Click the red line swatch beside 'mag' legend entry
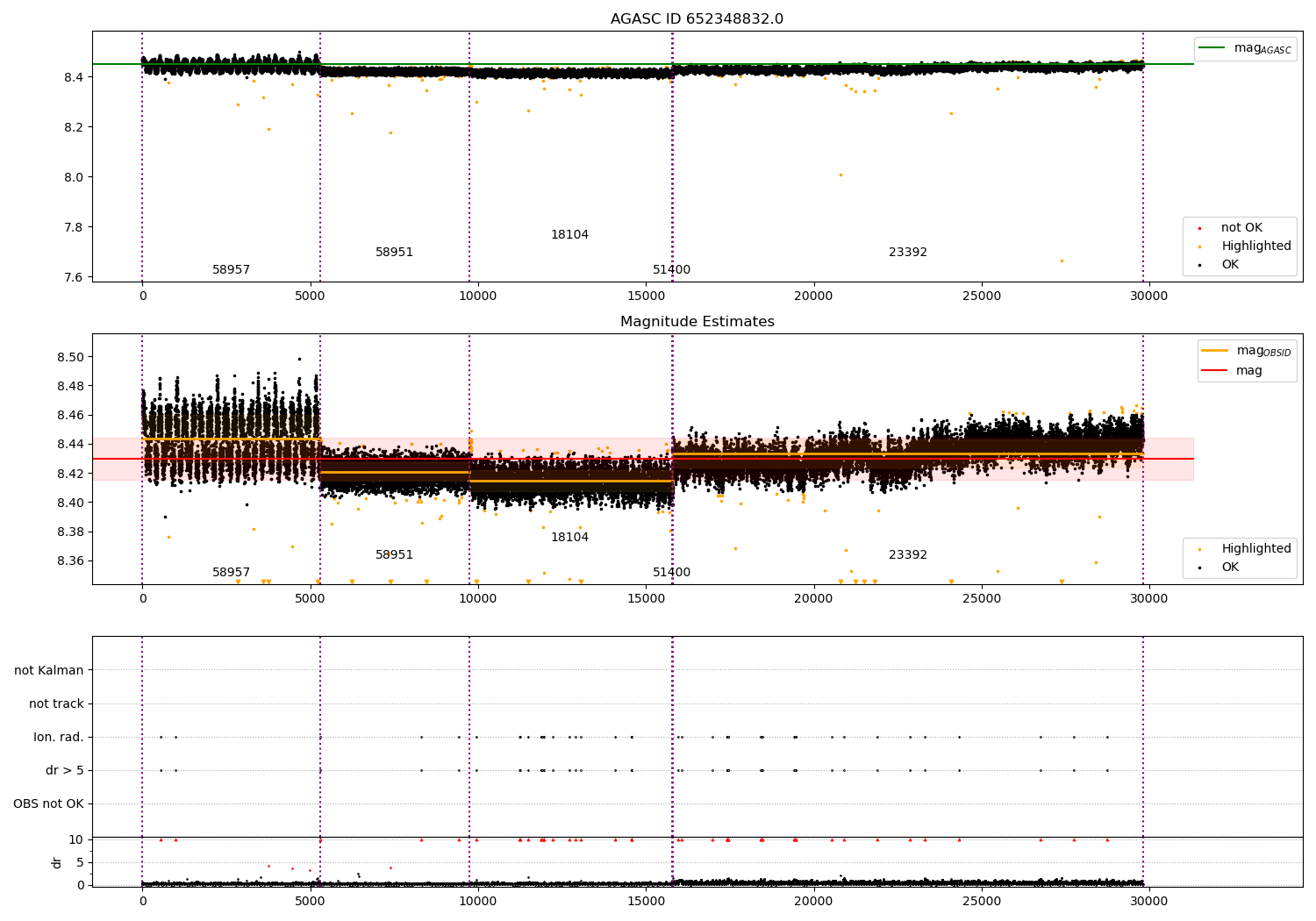 tap(1214, 370)
